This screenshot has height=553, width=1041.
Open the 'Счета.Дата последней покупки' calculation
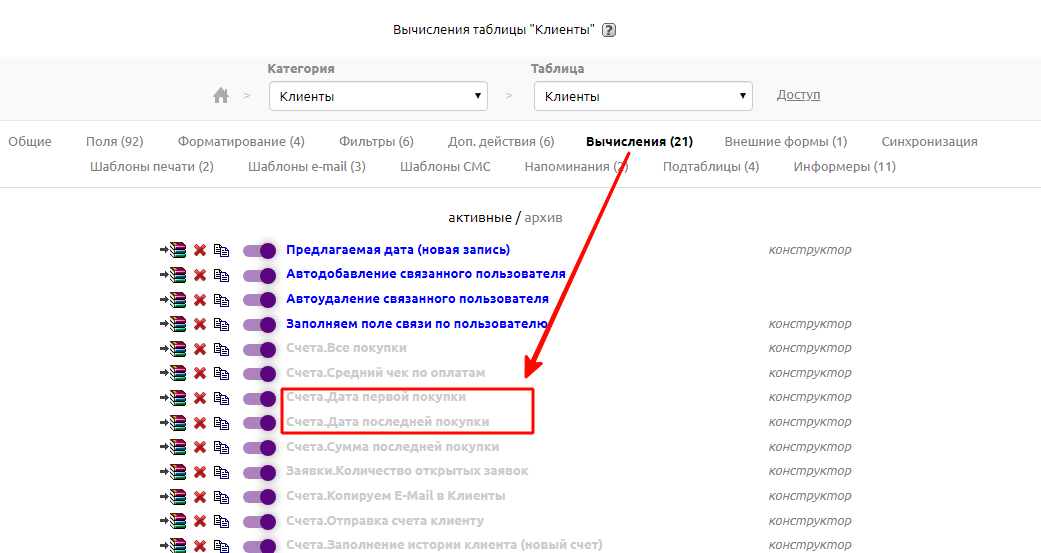(388, 422)
